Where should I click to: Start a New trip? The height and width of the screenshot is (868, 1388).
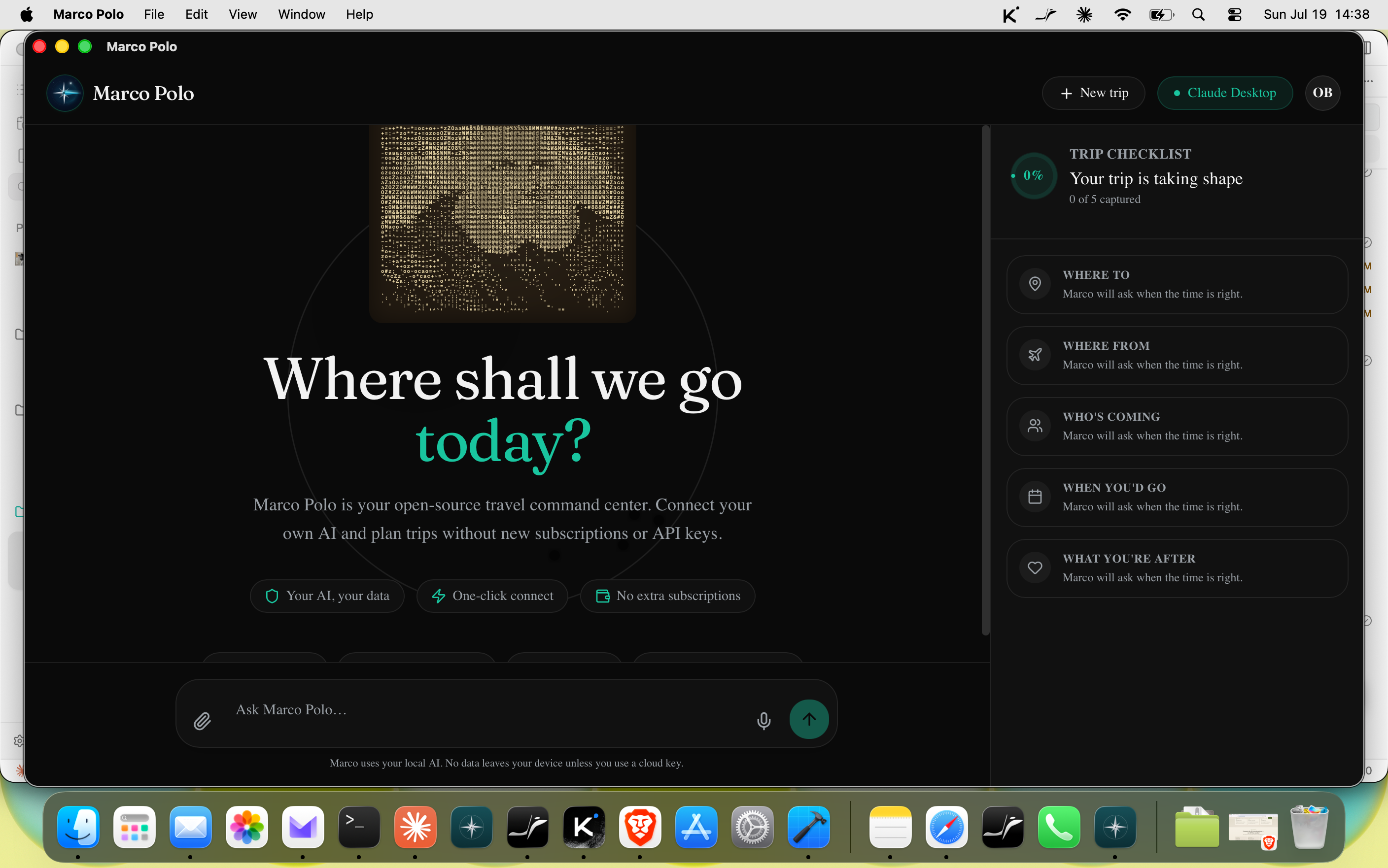click(x=1093, y=93)
